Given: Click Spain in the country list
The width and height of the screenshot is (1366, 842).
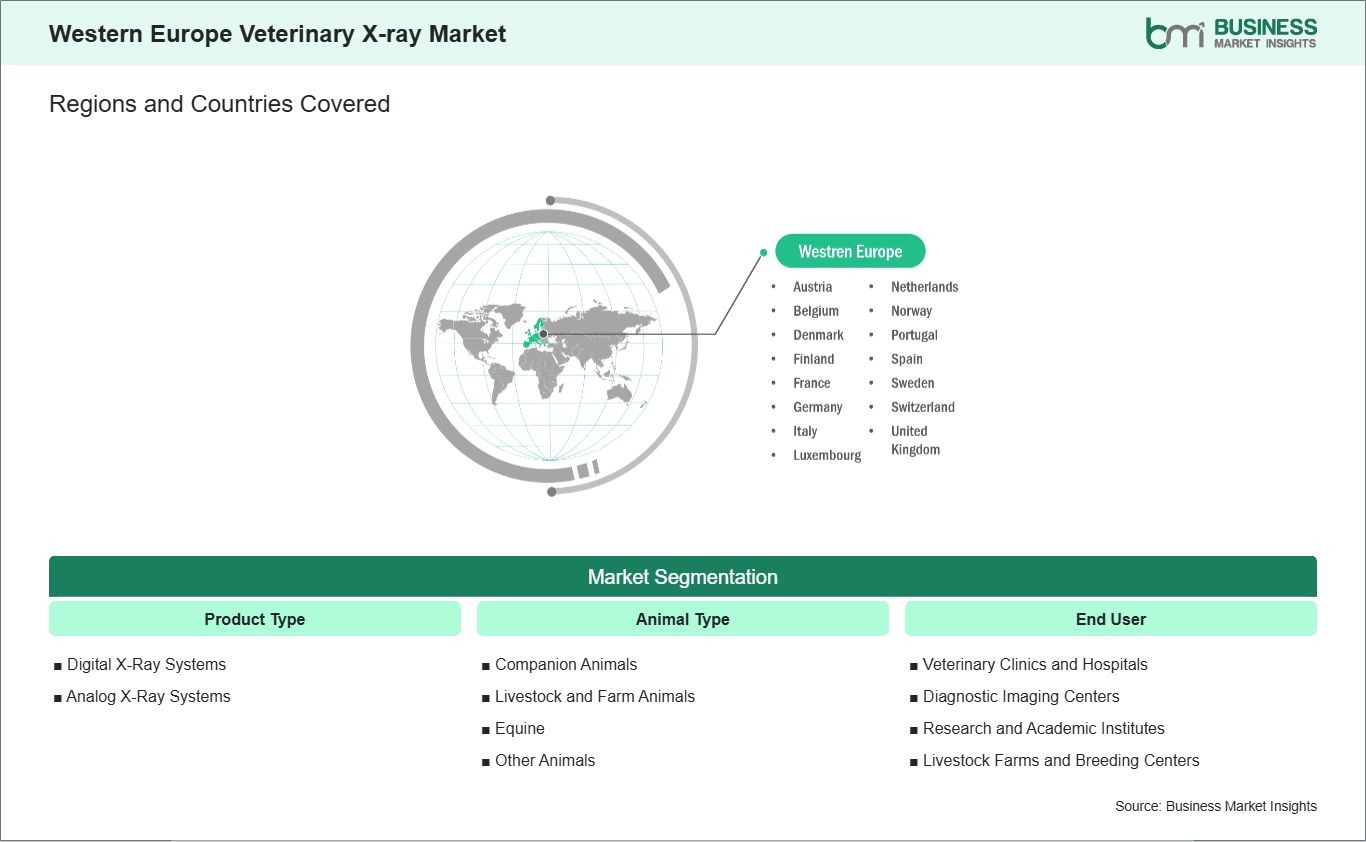Looking at the screenshot, I should click(x=907, y=359).
